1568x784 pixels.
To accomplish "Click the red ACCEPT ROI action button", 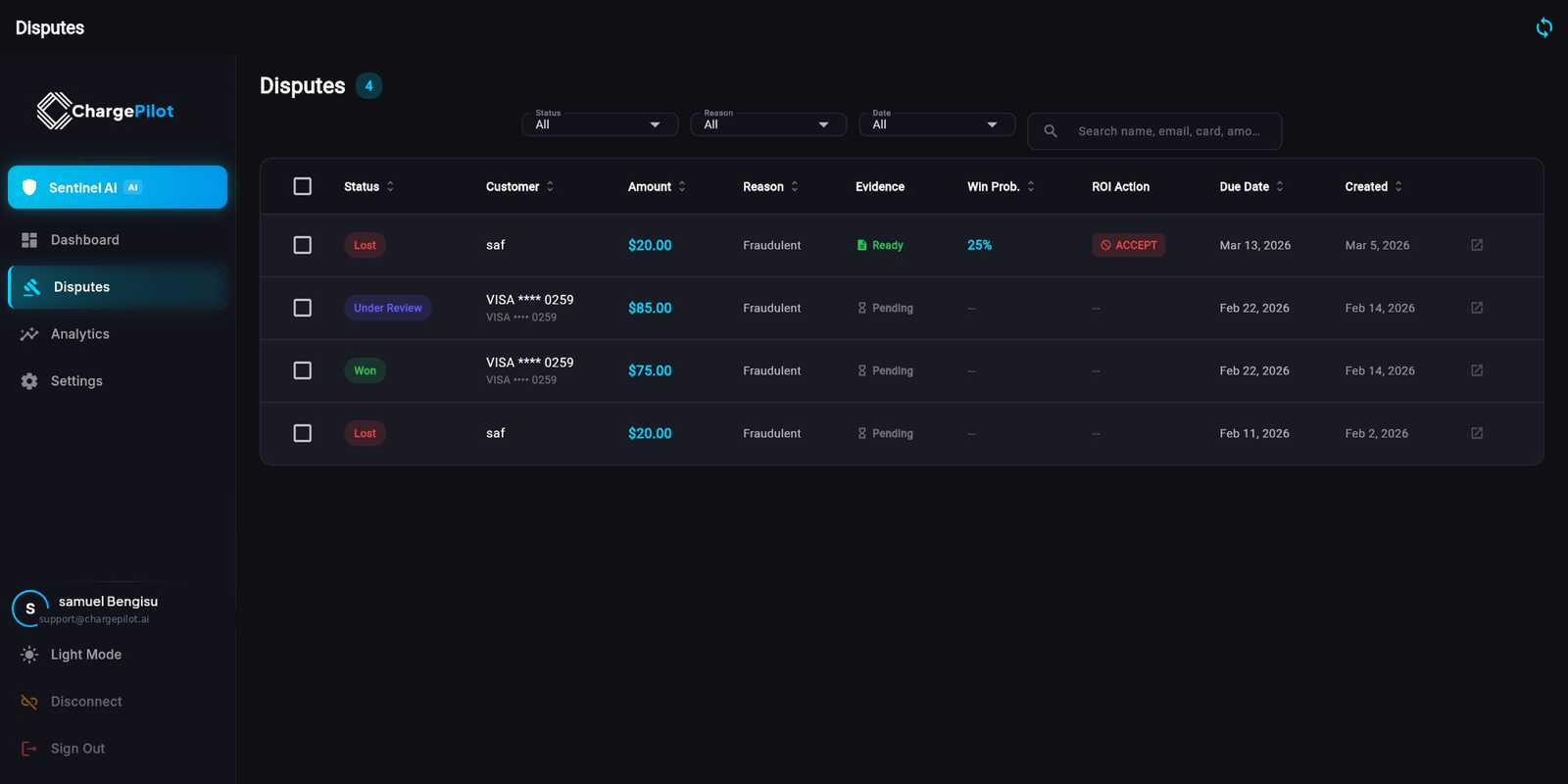I will (1128, 245).
